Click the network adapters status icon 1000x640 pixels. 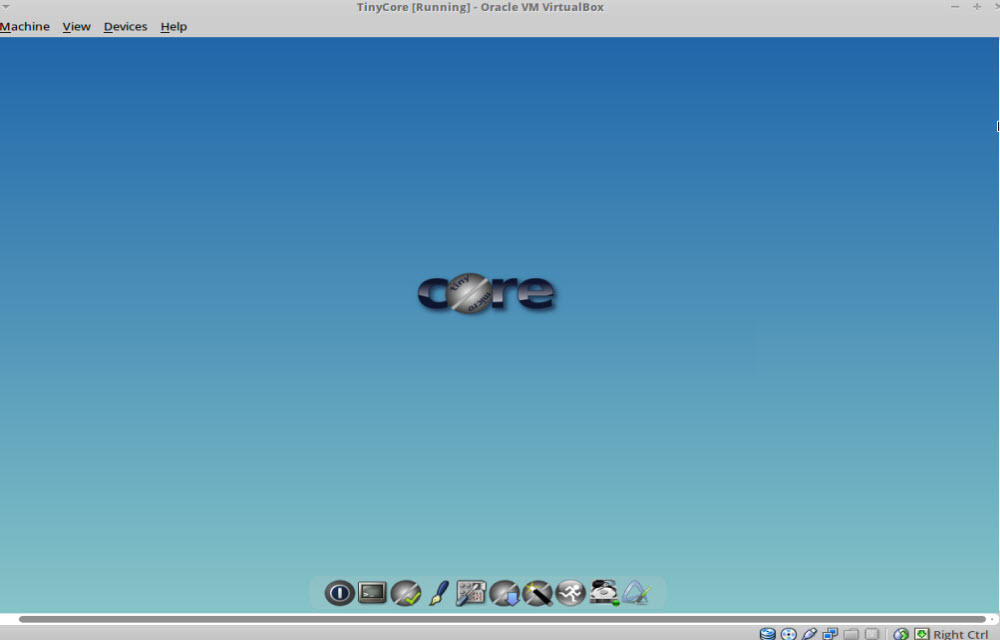pos(830,634)
